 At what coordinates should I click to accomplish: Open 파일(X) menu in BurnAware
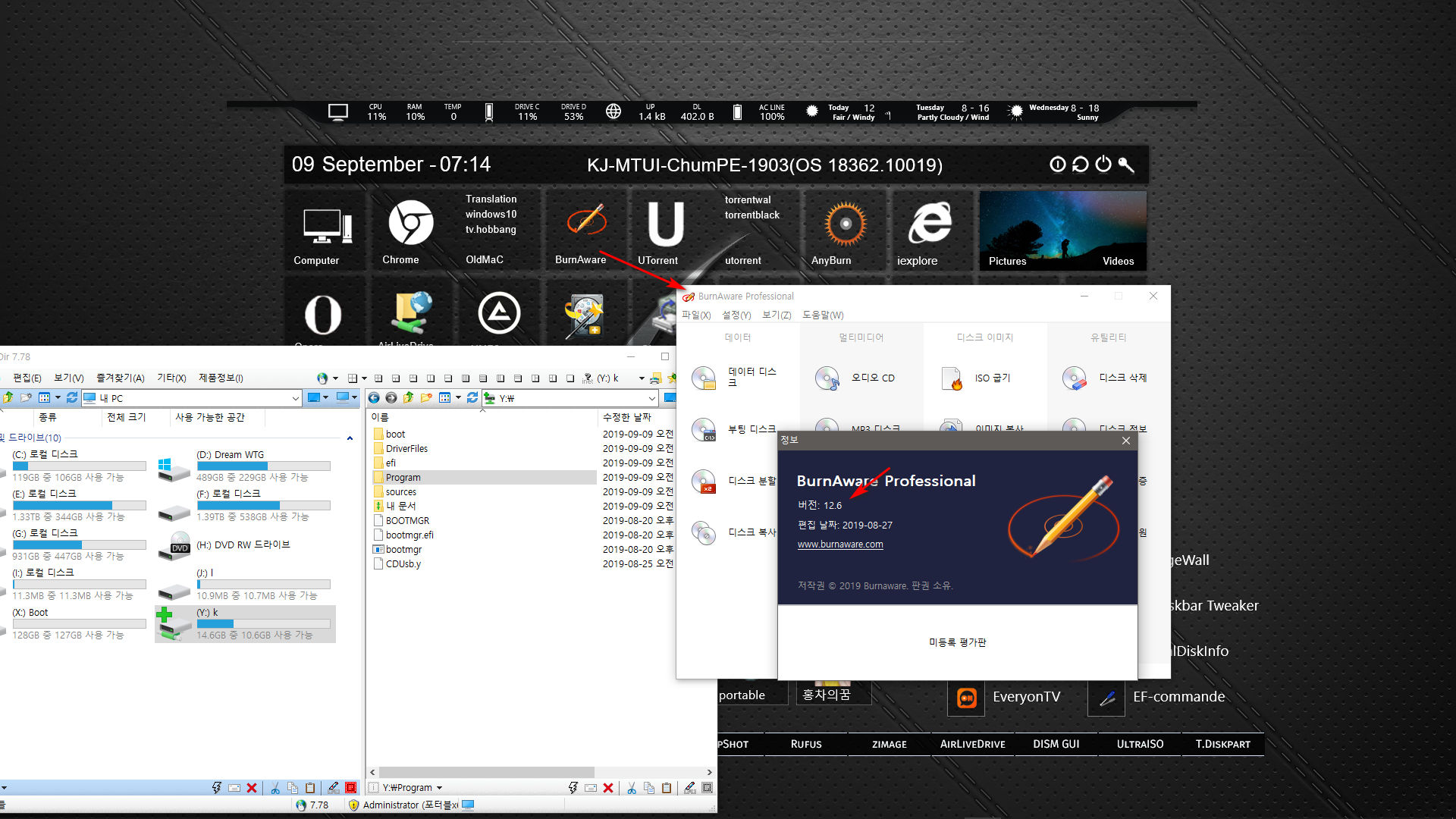(696, 315)
